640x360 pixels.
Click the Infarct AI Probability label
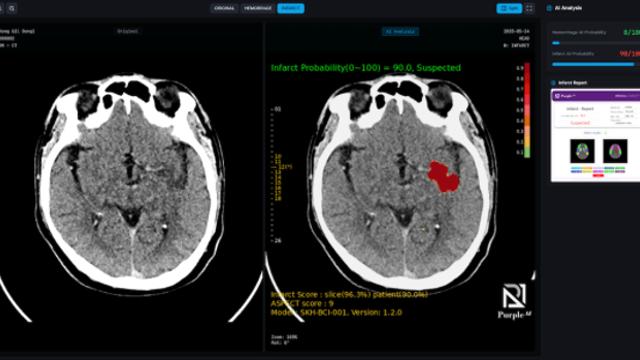(x=573, y=53)
